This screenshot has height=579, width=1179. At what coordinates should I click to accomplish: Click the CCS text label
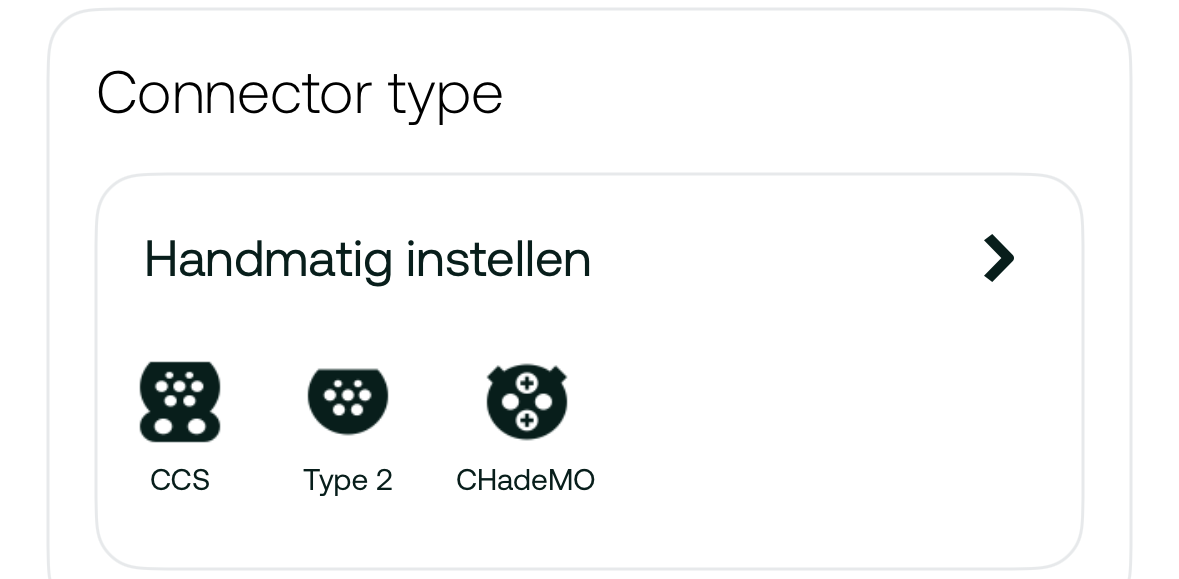pyautogui.click(x=180, y=480)
